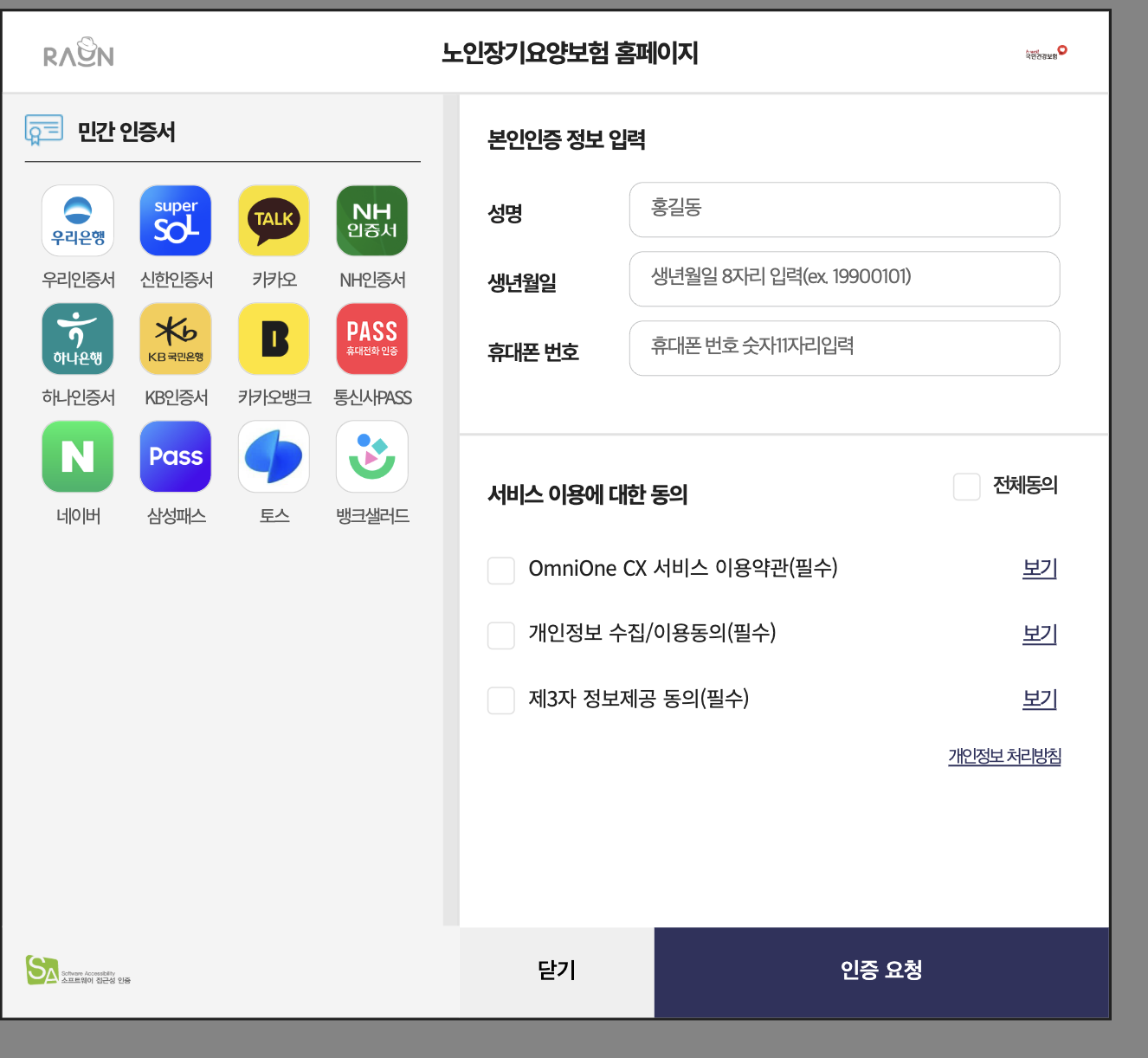Check the 전체동의 checkbox
This screenshot has height=1058, width=1148.
click(x=966, y=487)
